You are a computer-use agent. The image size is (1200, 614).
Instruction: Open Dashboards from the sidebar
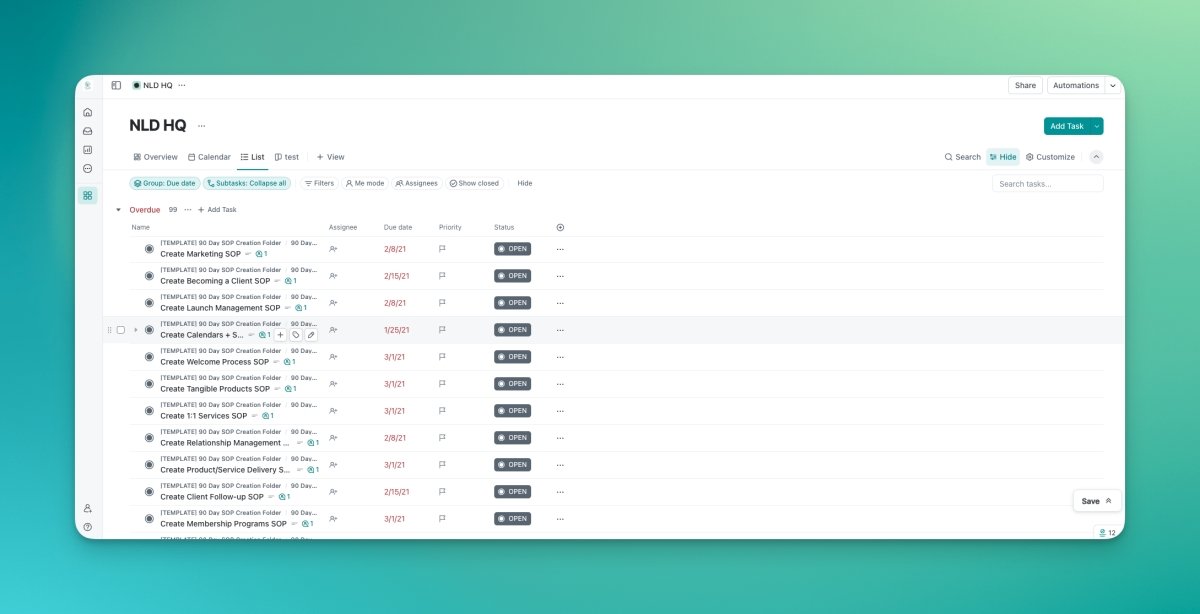pos(87,149)
